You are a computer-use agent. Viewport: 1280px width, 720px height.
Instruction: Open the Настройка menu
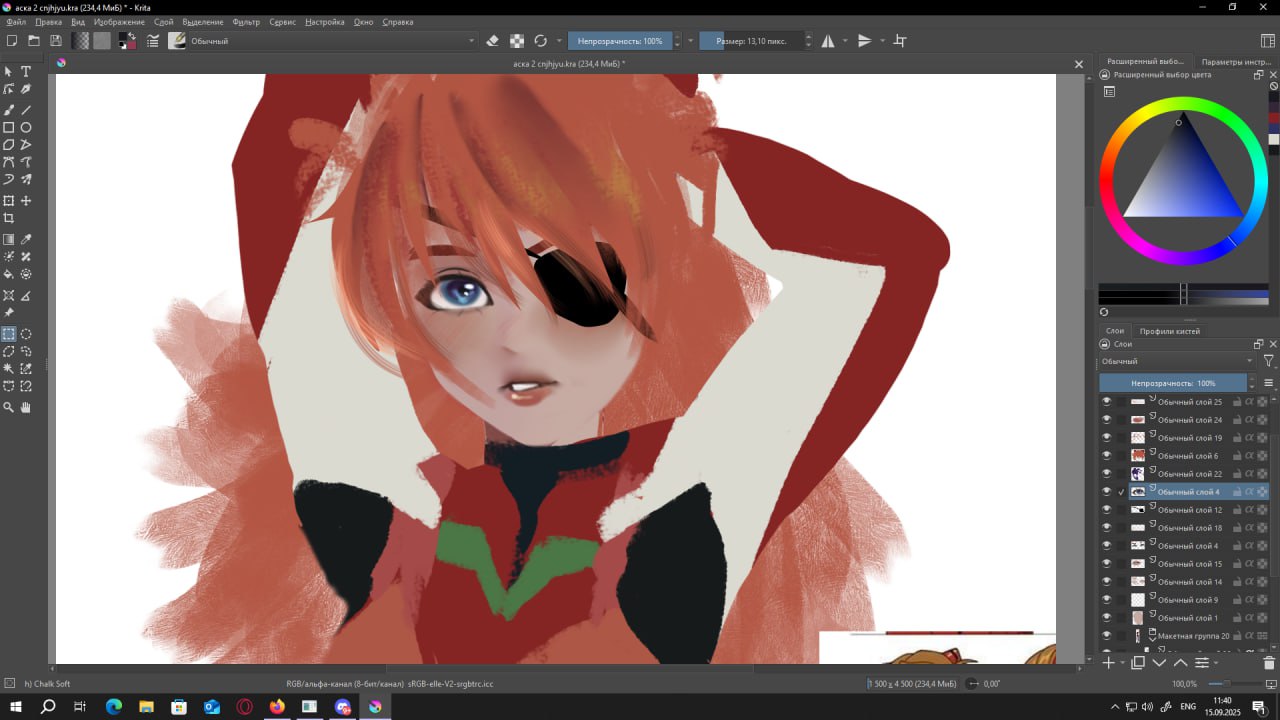[x=325, y=22]
